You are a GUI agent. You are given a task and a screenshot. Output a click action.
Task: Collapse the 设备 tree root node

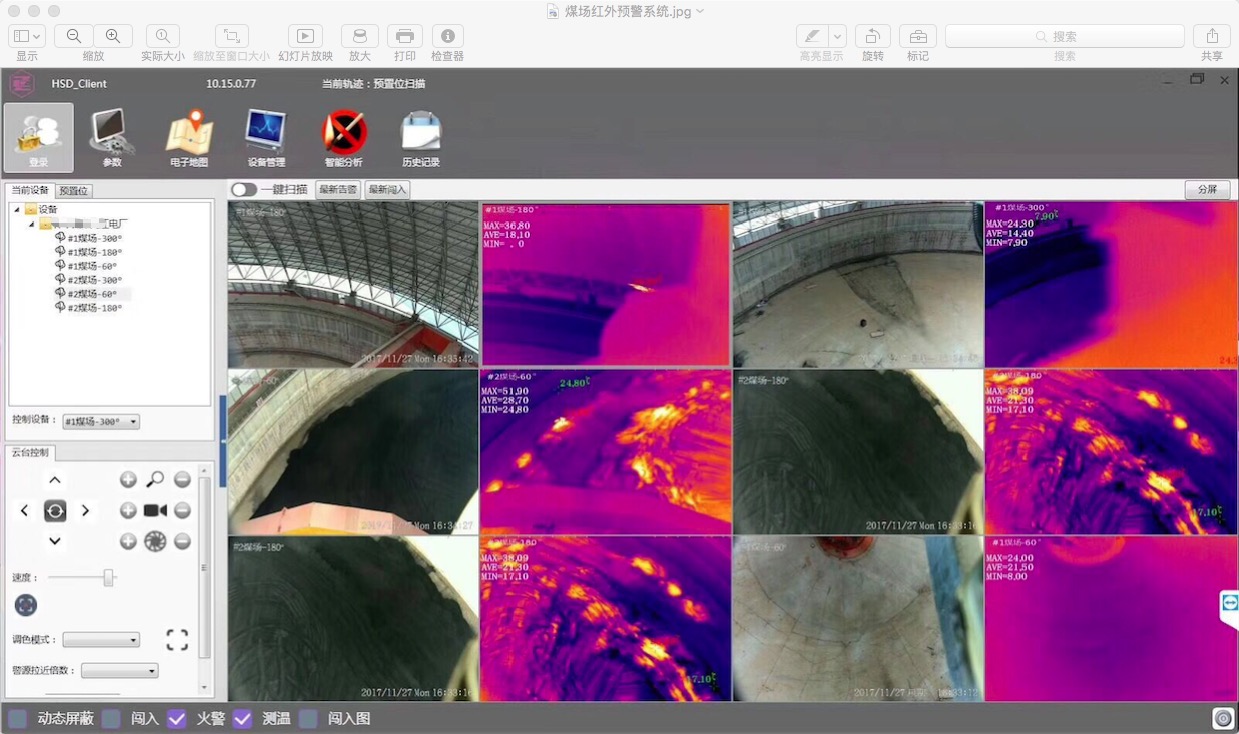click(17, 210)
